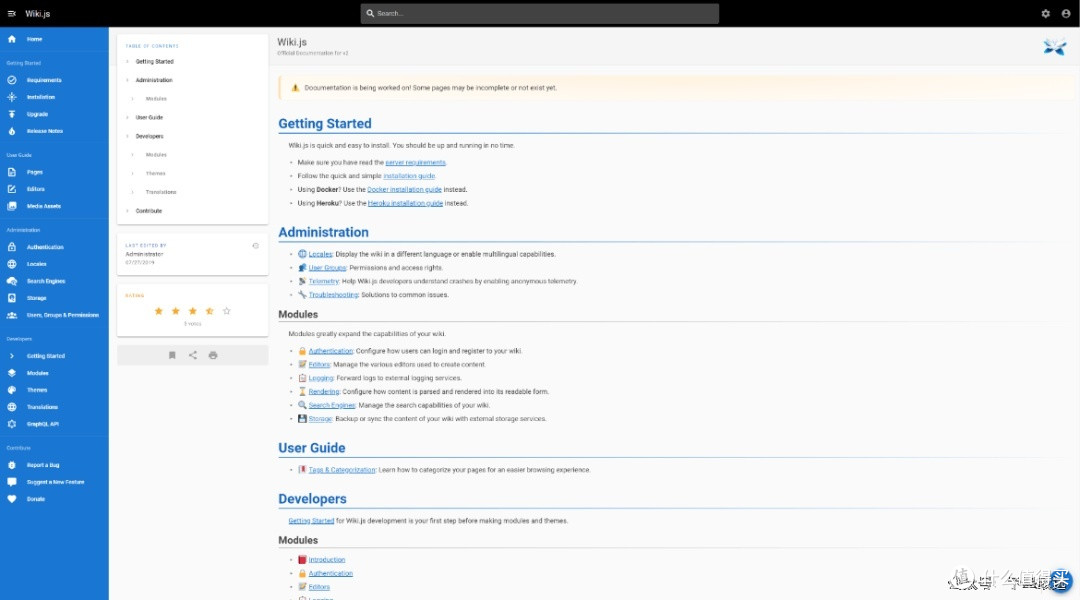Click the search field in top bar
This screenshot has width=1080, height=600.
539,13
